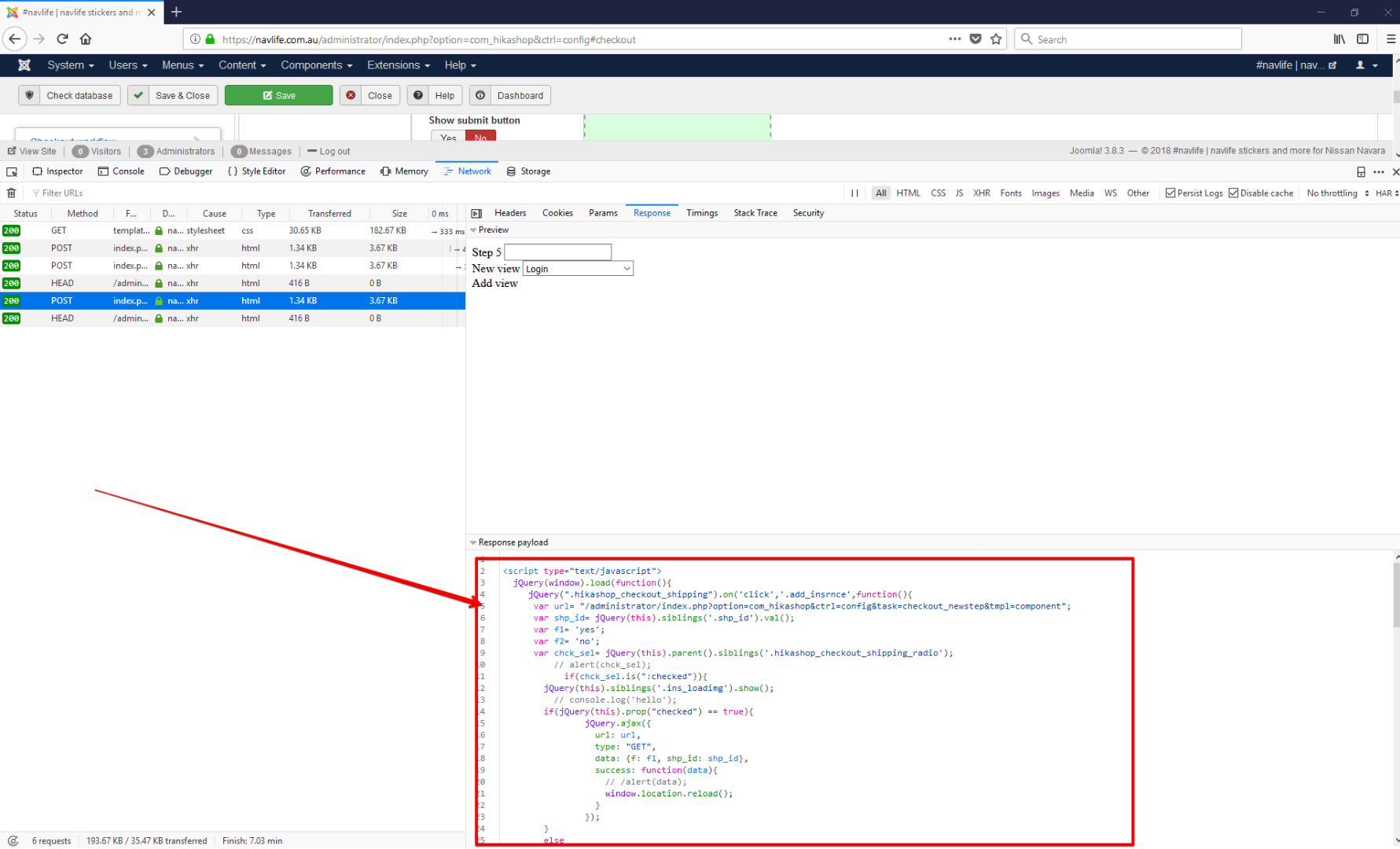Click the Check database button
The height and width of the screenshot is (849, 1400).
pyautogui.click(x=70, y=96)
